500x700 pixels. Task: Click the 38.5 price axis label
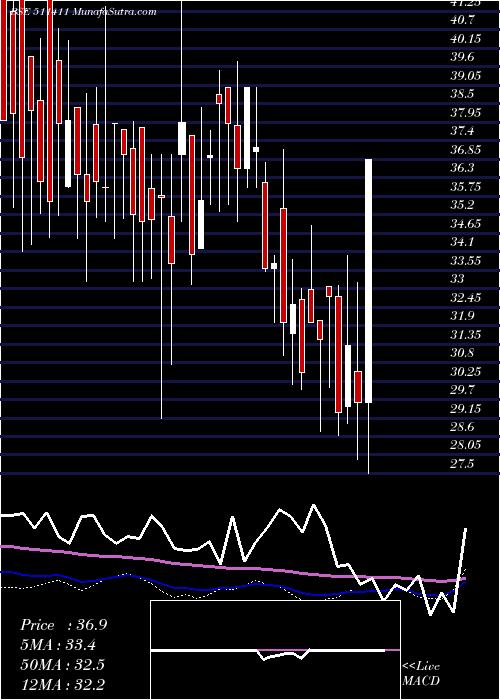click(x=462, y=94)
